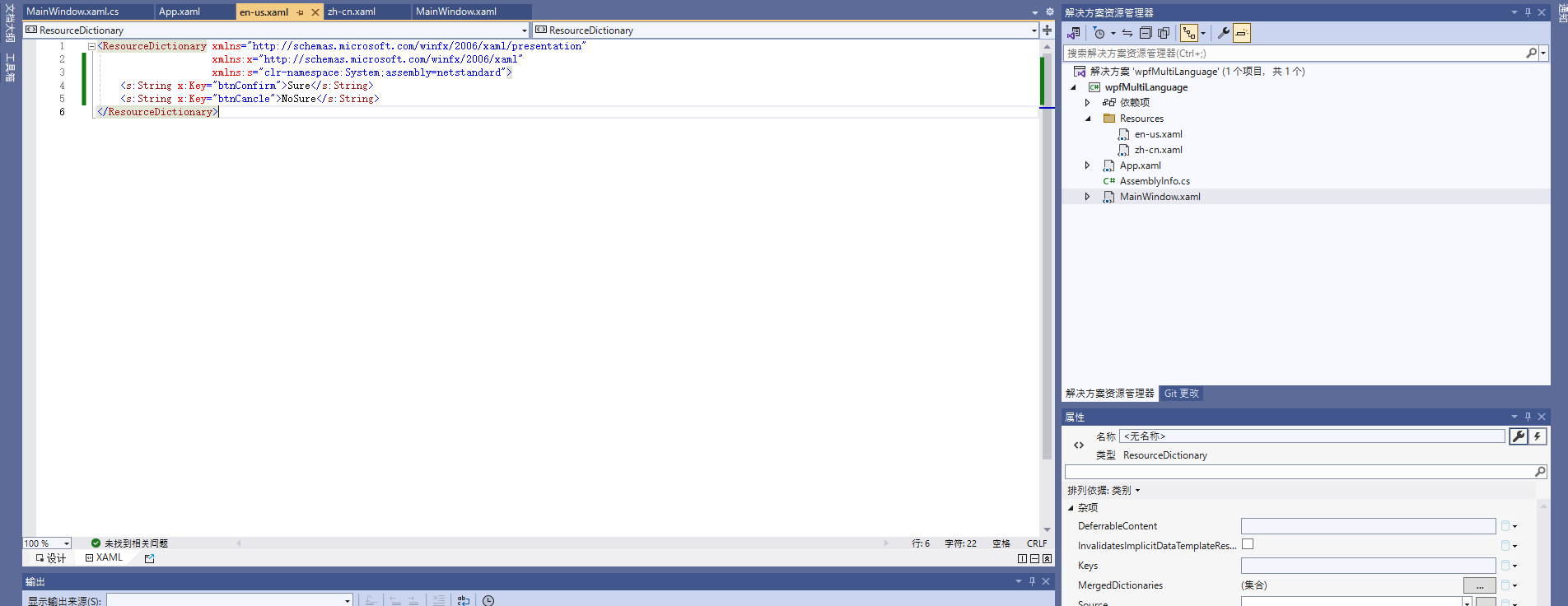Open the Git 更改 tab
1568x606 pixels.
tap(1181, 394)
